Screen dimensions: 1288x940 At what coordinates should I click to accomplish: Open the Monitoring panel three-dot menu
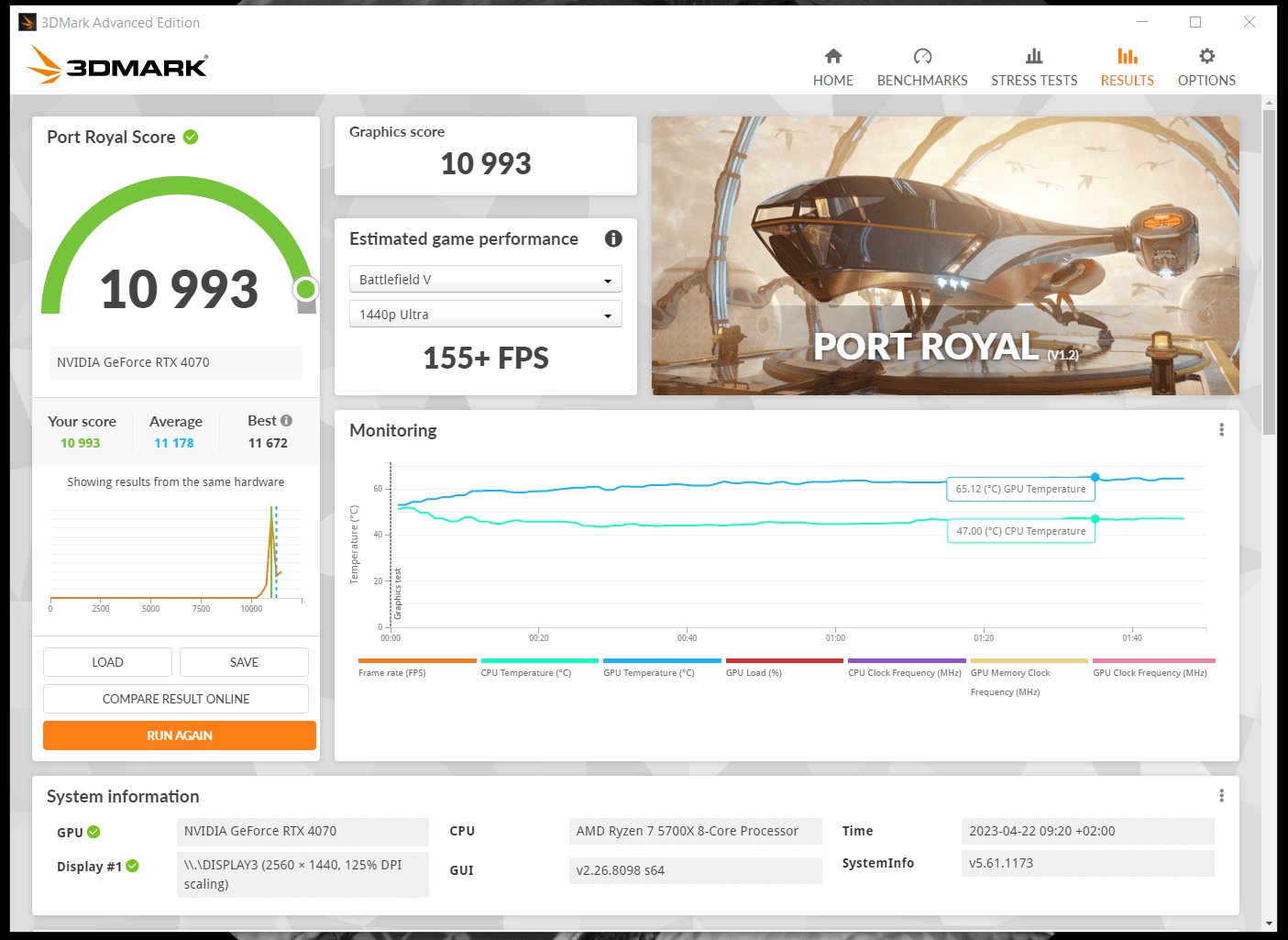(x=1221, y=430)
